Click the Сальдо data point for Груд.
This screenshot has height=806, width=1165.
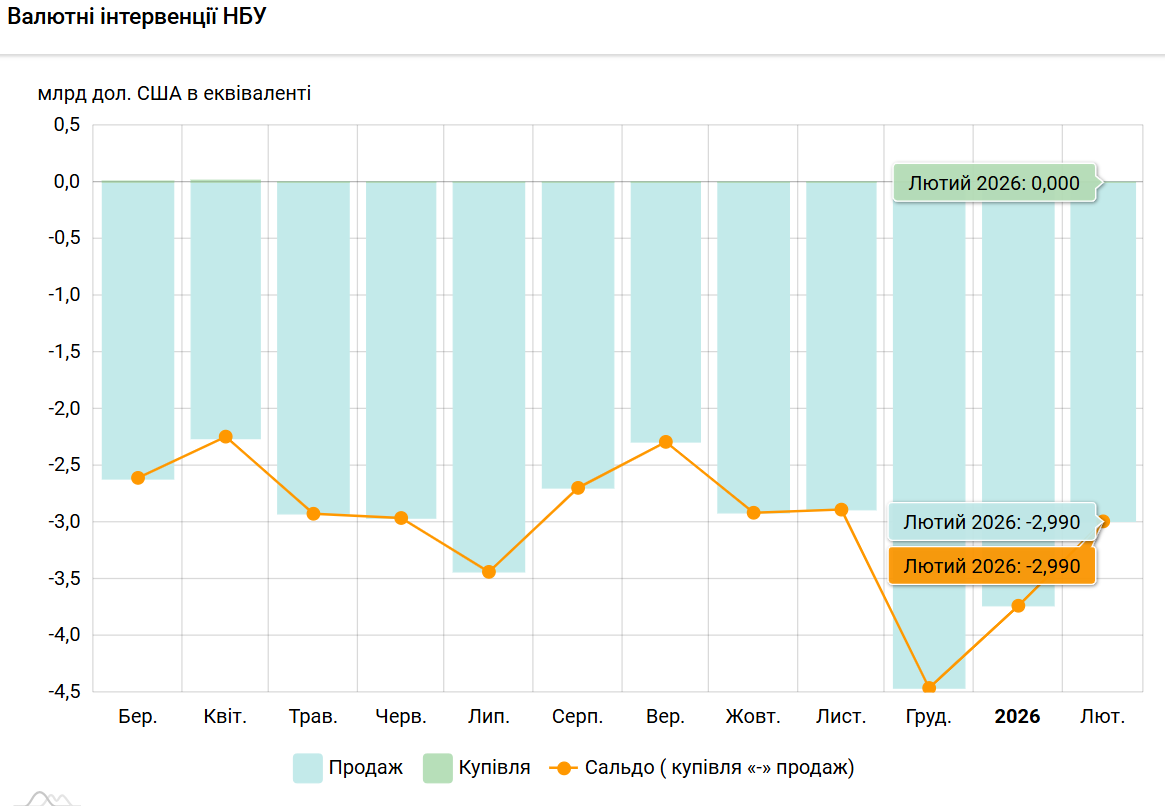click(x=929, y=687)
